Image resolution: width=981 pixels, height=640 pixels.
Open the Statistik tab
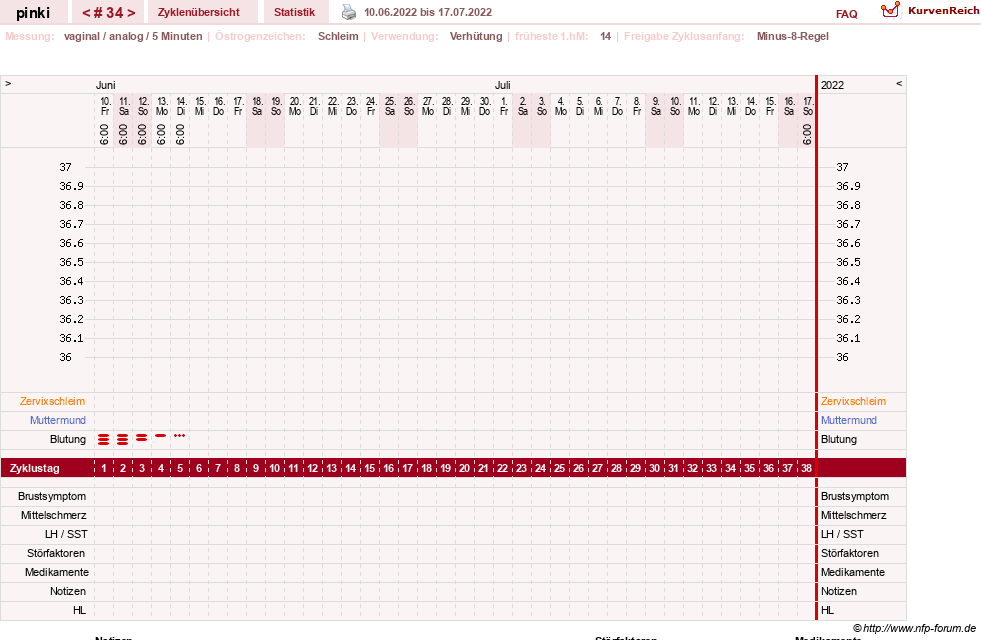294,12
